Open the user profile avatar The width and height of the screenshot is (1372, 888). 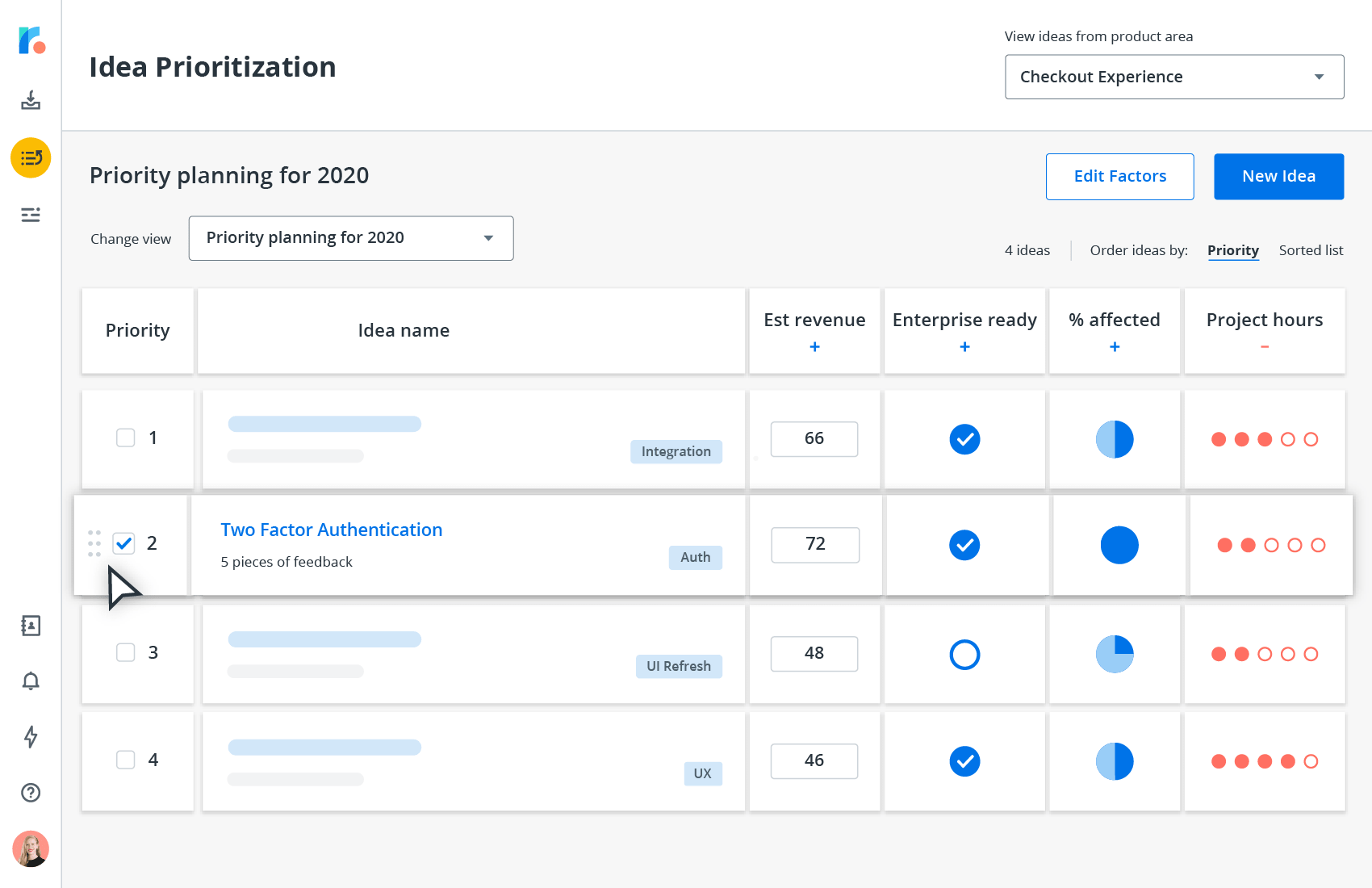31,849
